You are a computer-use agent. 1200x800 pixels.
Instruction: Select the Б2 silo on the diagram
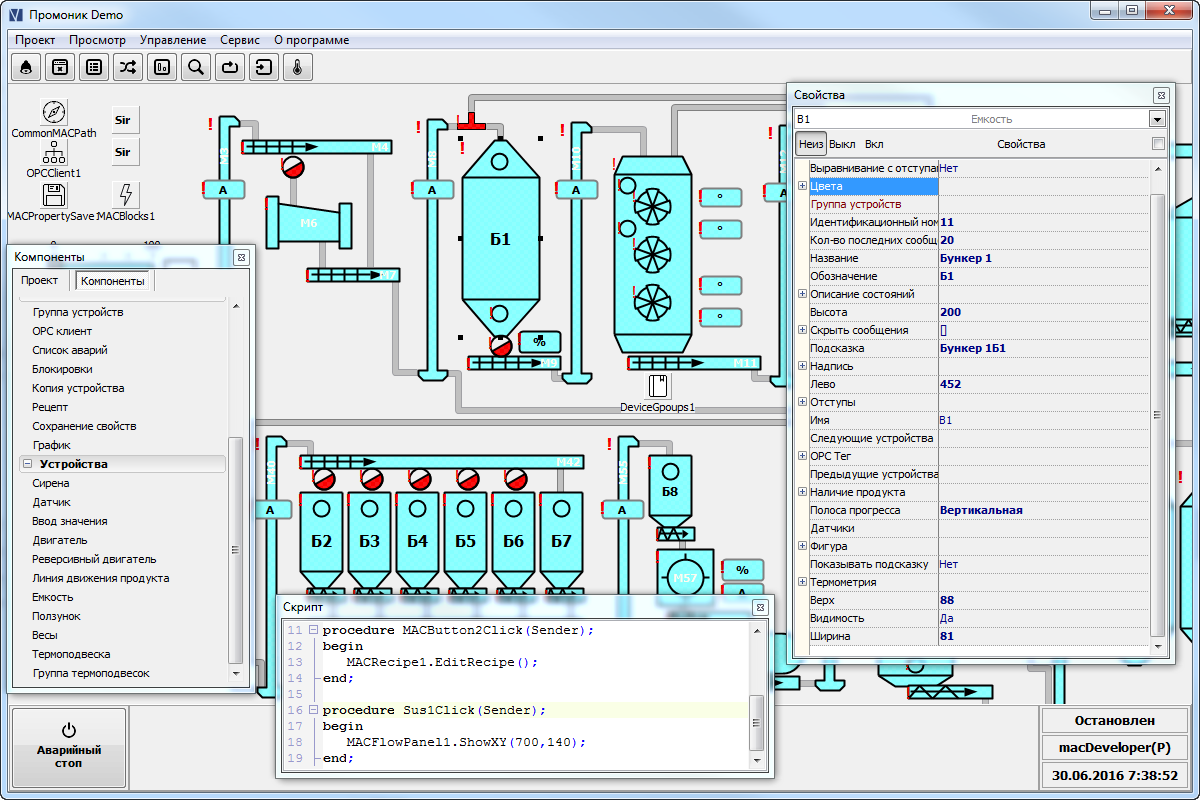click(321, 541)
